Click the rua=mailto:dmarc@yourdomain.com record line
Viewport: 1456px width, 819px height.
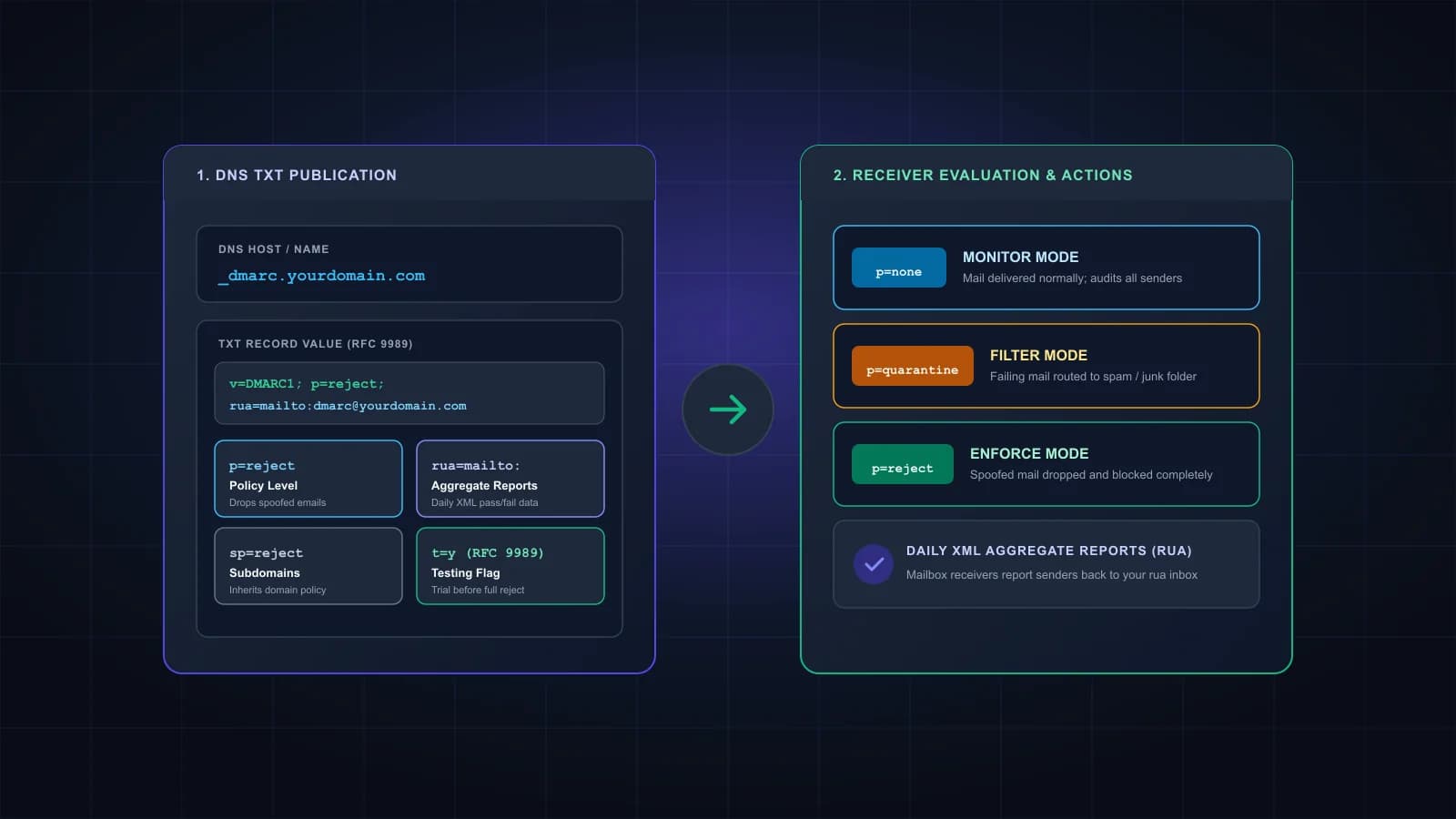point(348,406)
